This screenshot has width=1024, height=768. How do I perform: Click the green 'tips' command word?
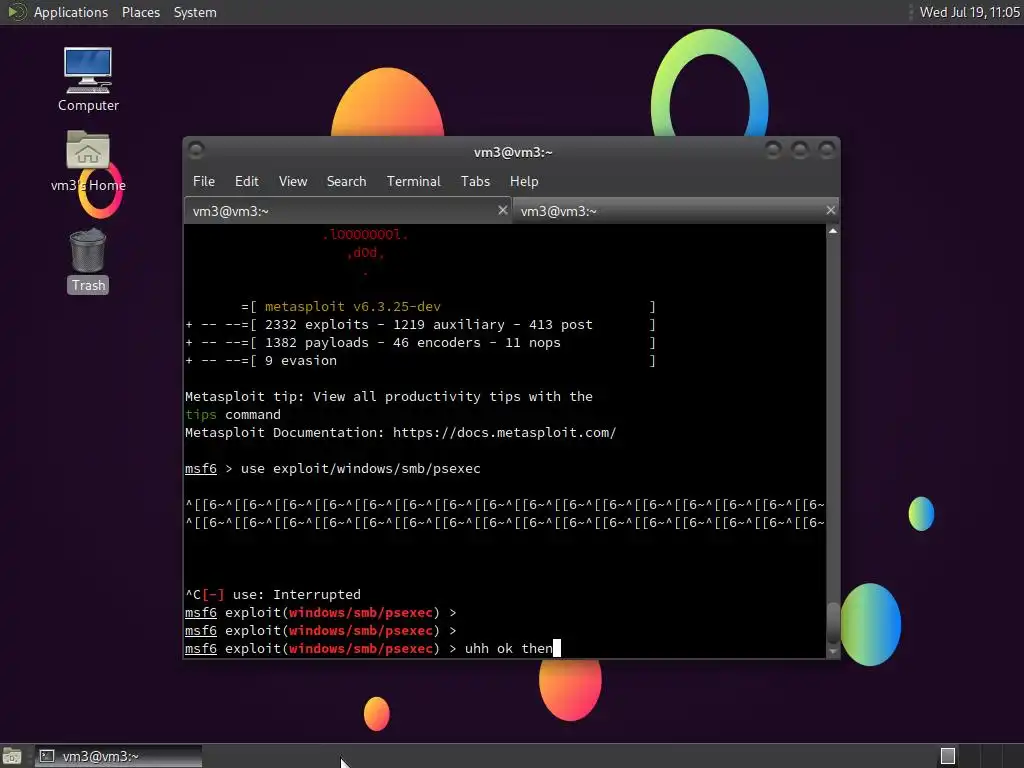click(x=200, y=415)
